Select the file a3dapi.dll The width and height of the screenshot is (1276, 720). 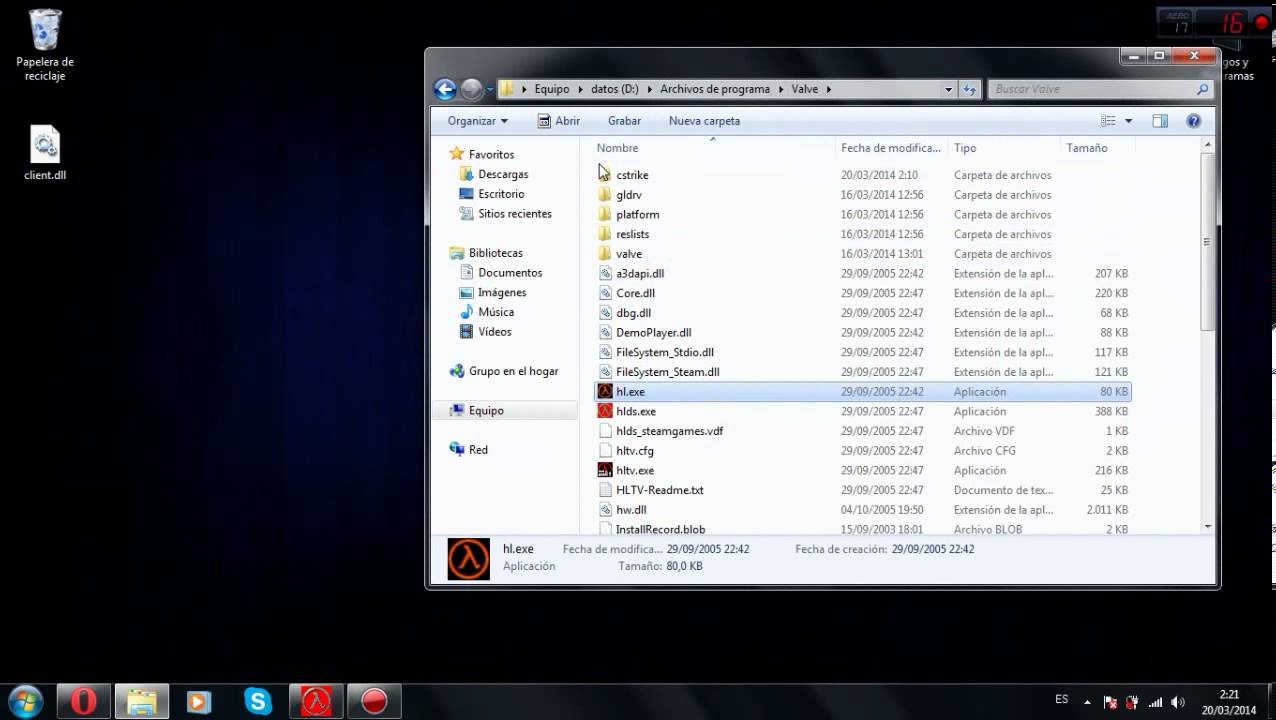pyautogui.click(x=640, y=273)
